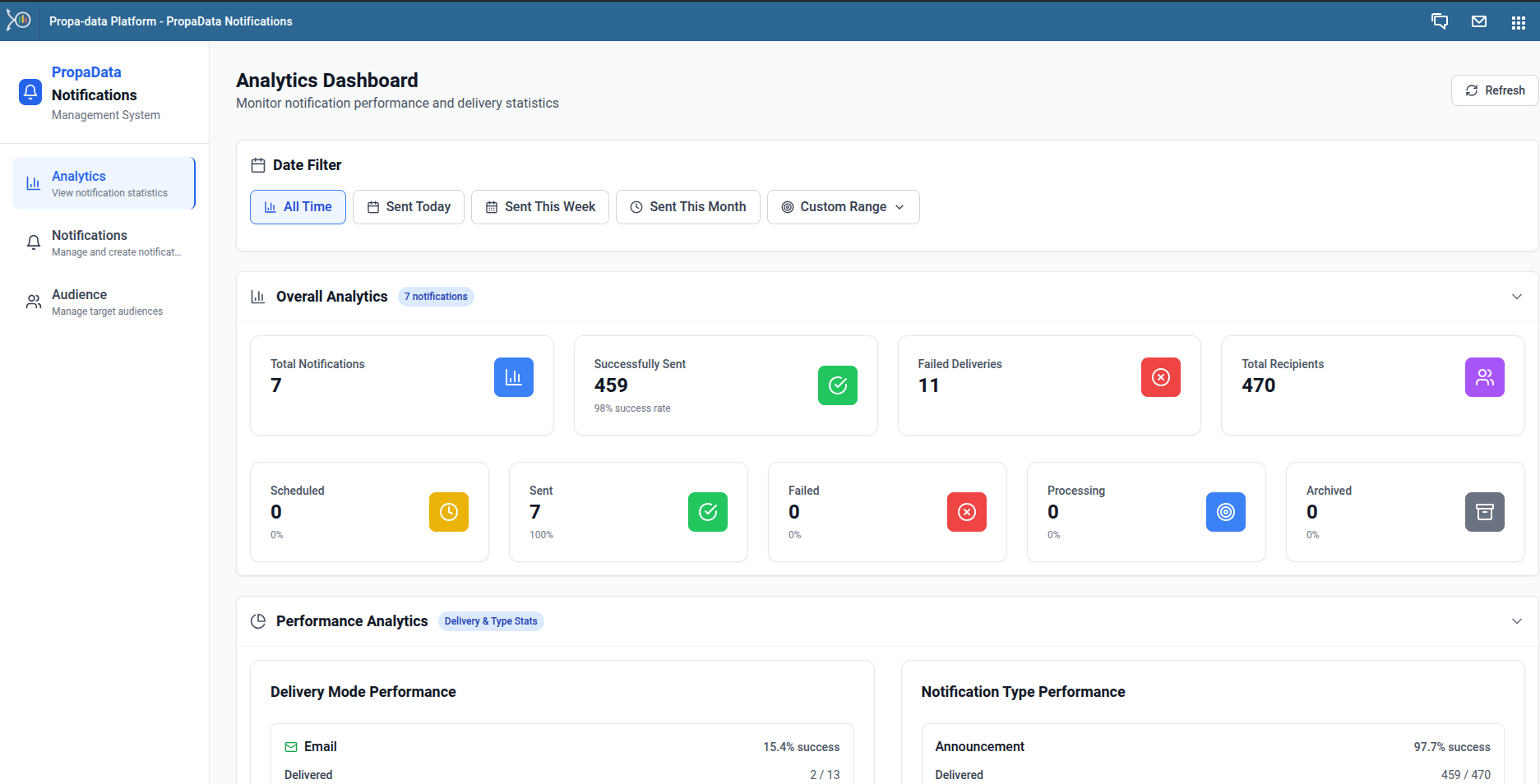Open the Custom Range dropdown
The image size is (1540, 784).
point(843,207)
